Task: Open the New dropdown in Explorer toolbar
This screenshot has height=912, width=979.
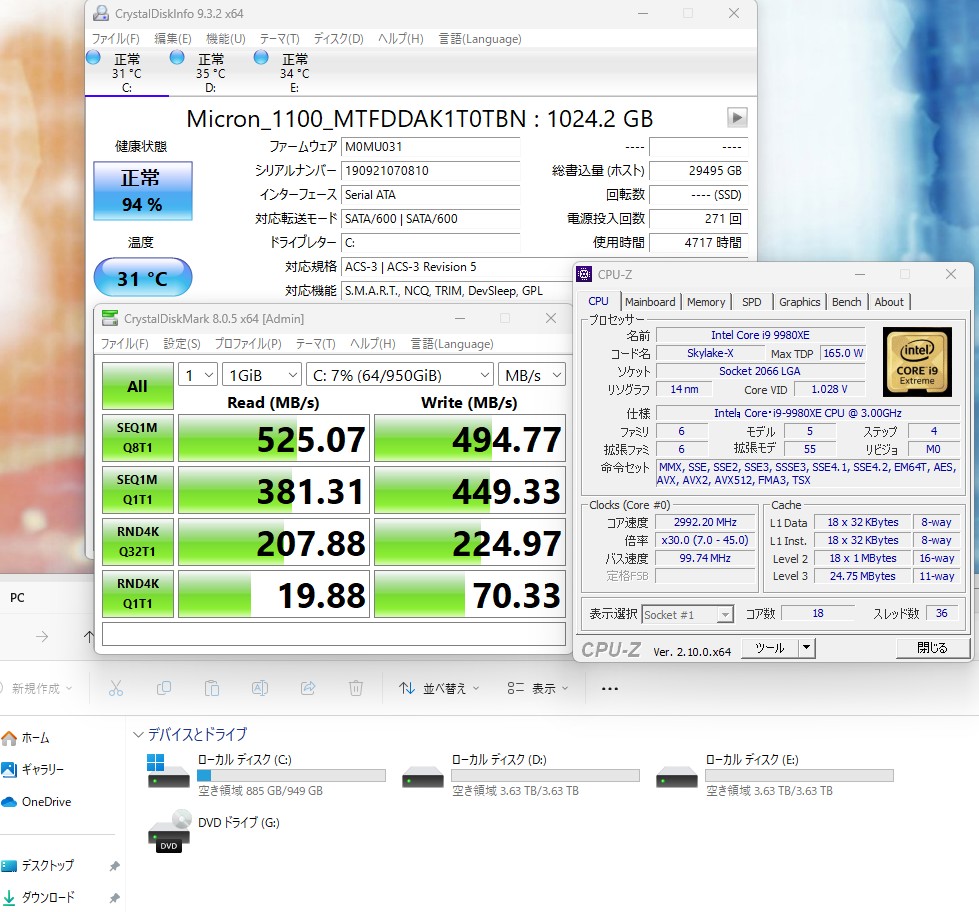Action: (x=37, y=689)
